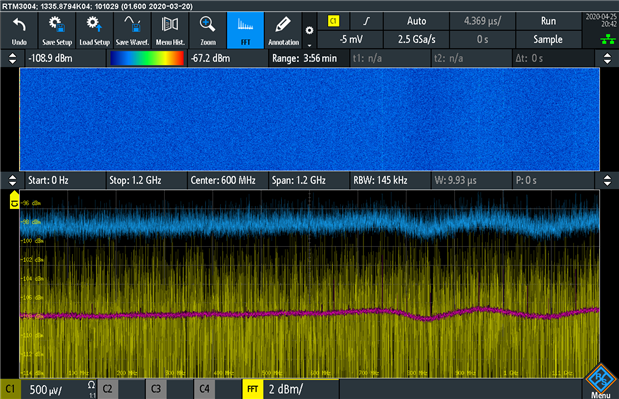This screenshot has height=399, width=619.
Task: Select the Annotation pencil tool
Action: (x=283, y=30)
